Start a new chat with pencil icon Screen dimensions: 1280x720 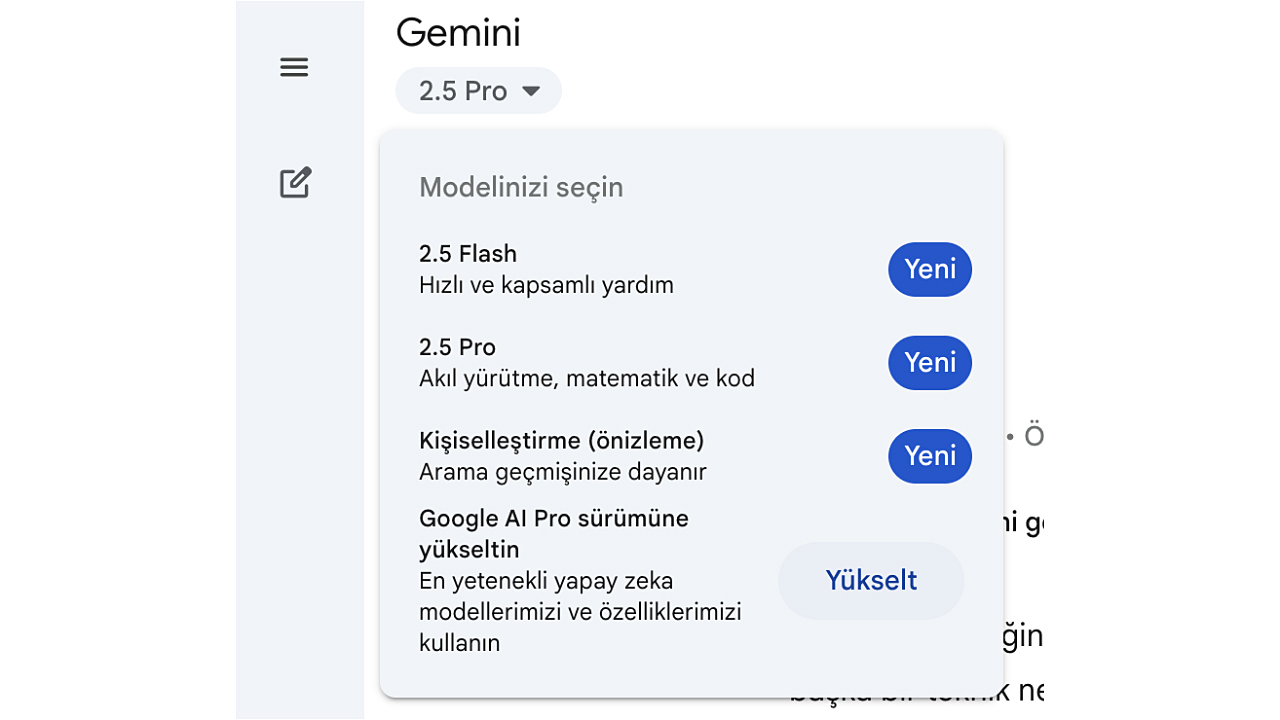[x=295, y=183]
